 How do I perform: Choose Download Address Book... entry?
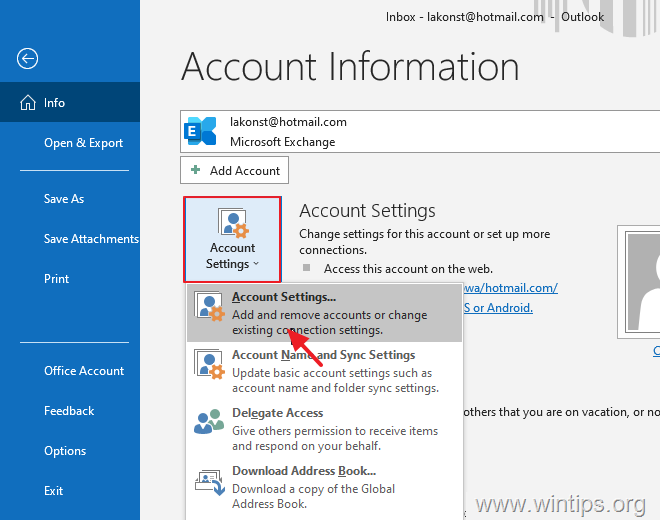(325, 487)
